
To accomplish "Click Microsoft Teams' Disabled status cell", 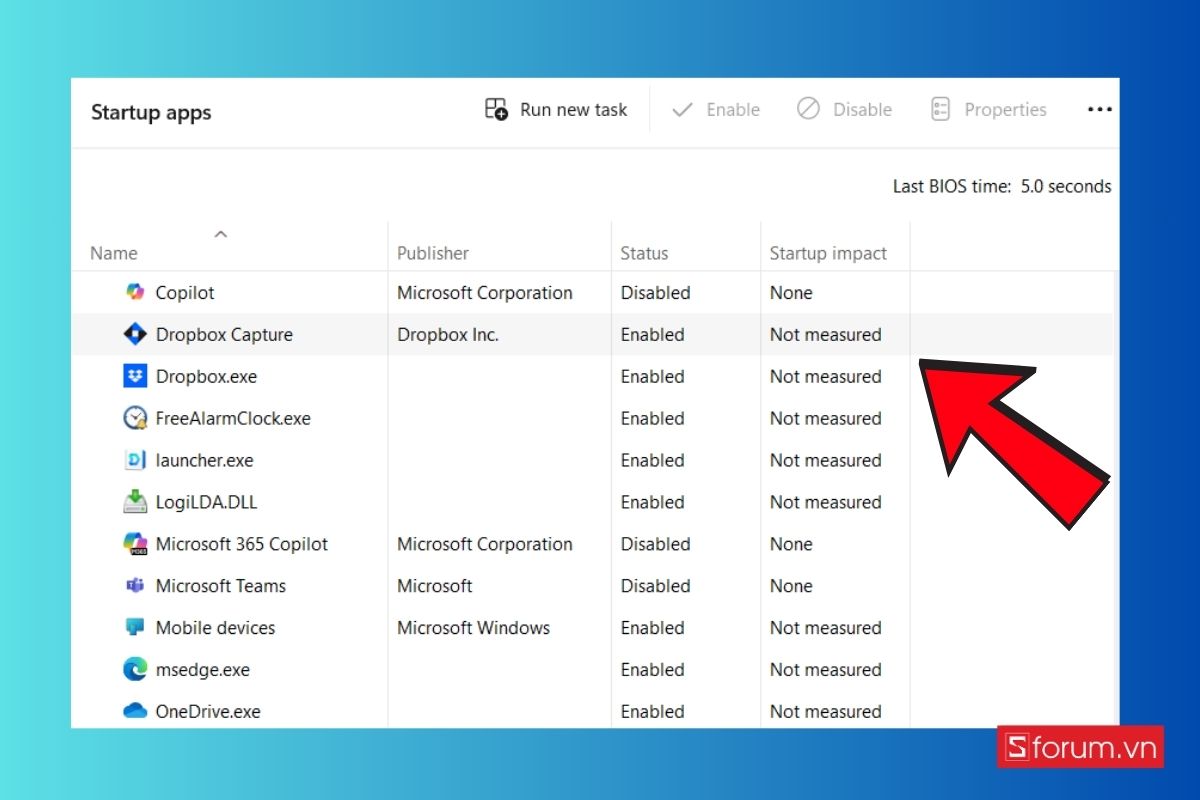I will 655,586.
